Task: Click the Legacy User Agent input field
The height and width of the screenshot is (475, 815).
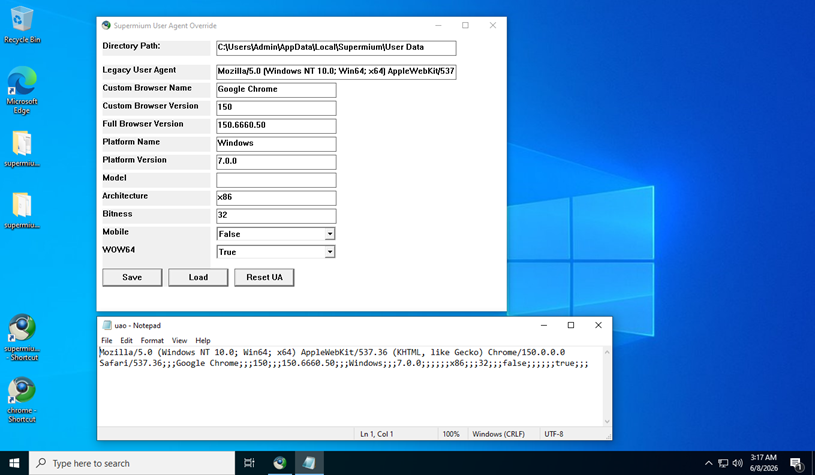Action: pos(336,72)
